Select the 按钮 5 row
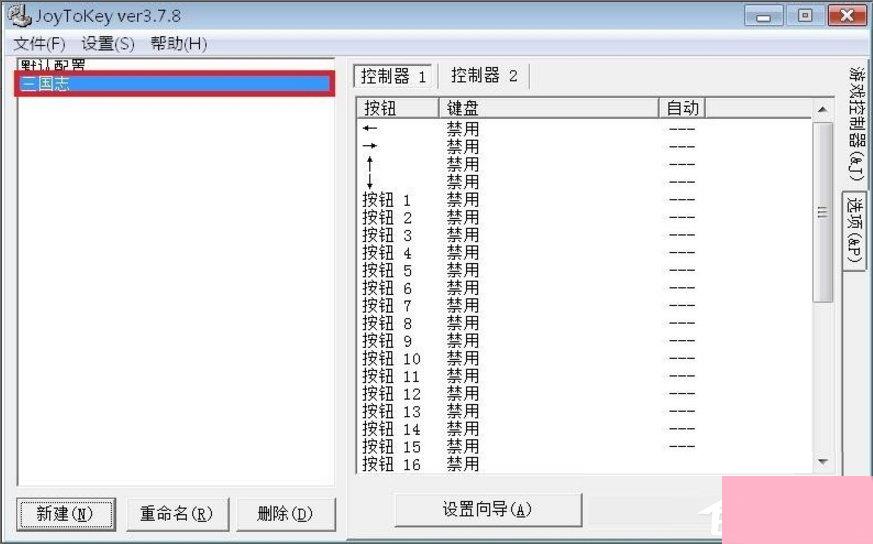 [584, 271]
